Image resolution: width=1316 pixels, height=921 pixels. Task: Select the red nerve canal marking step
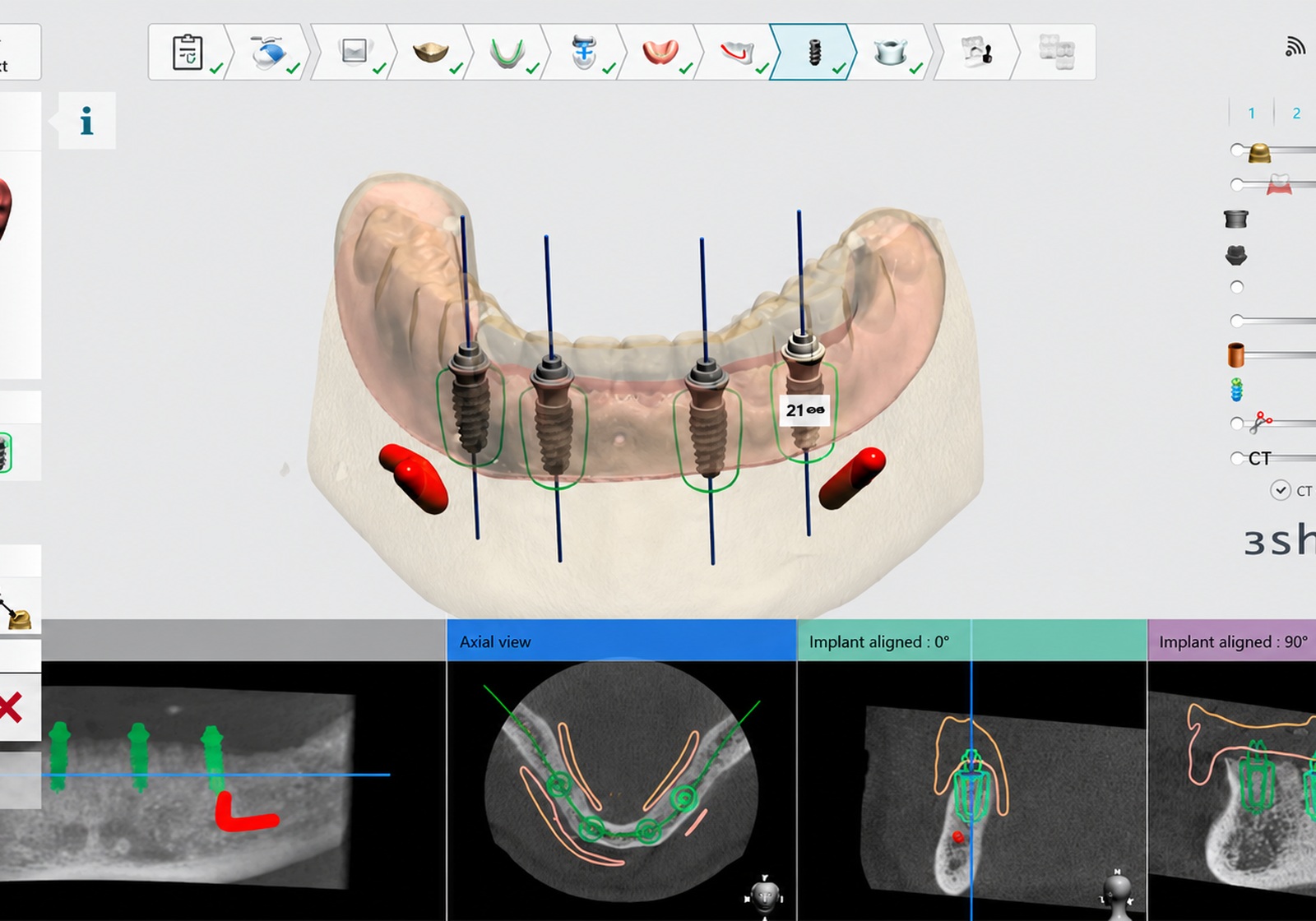pyautogui.click(x=737, y=52)
